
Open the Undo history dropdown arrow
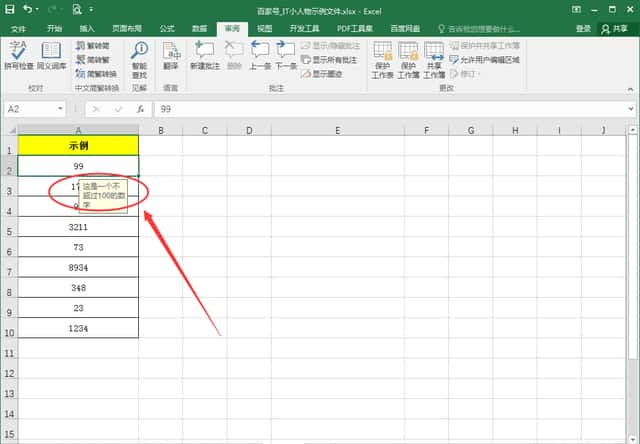tap(38, 9)
